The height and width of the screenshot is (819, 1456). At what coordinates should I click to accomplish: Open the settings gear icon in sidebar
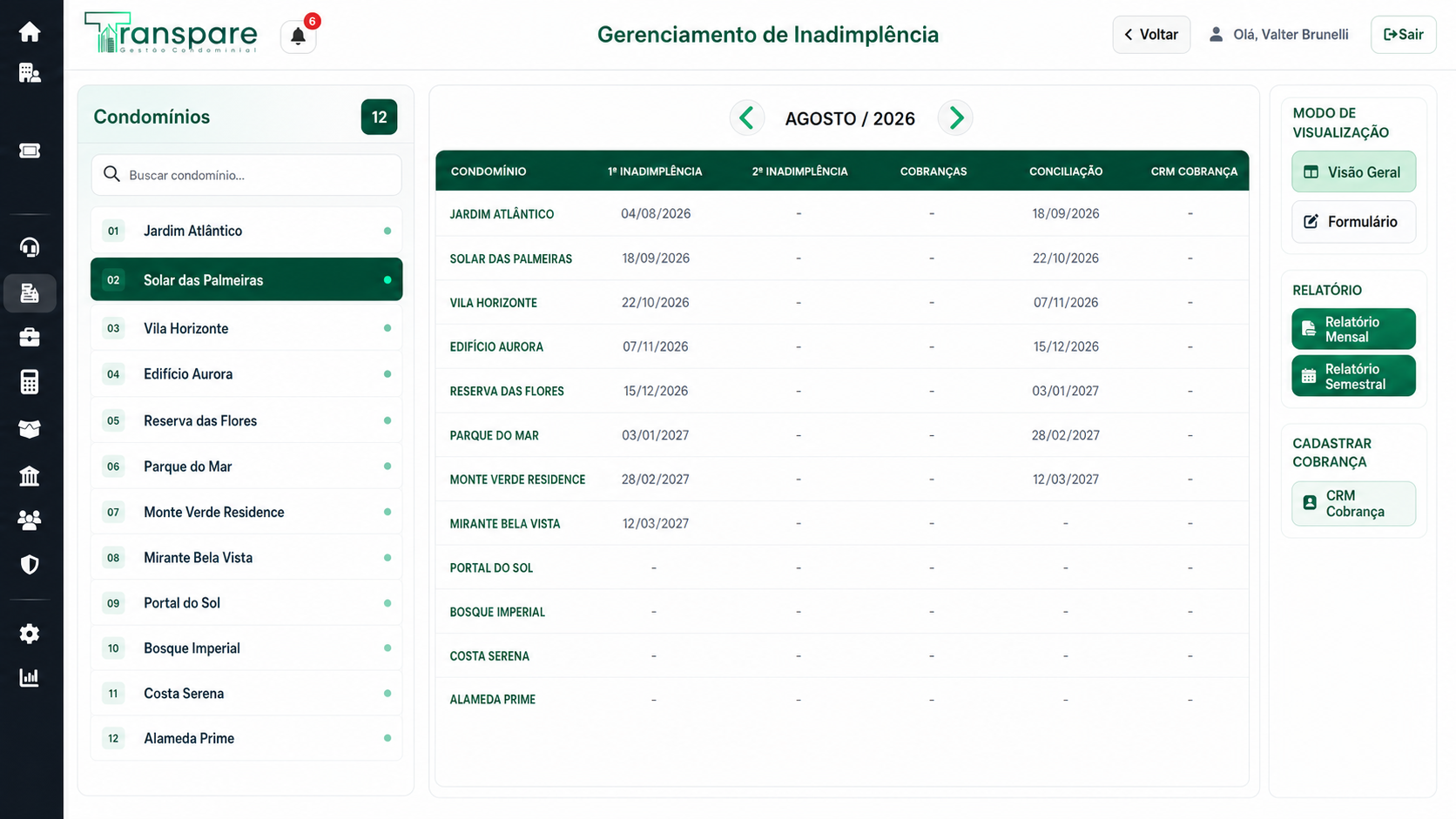point(30,634)
